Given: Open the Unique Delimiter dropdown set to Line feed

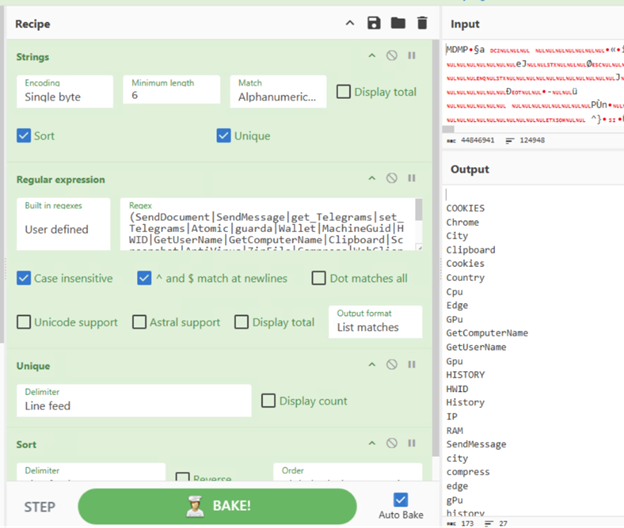Looking at the screenshot, I should [x=134, y=400].
